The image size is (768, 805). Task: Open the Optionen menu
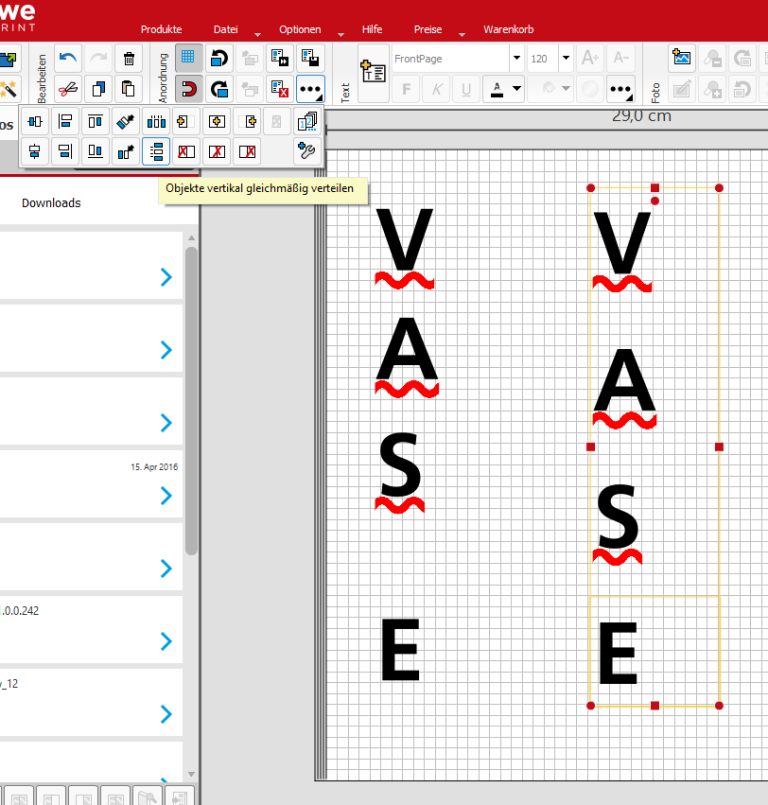click(300, 30)
